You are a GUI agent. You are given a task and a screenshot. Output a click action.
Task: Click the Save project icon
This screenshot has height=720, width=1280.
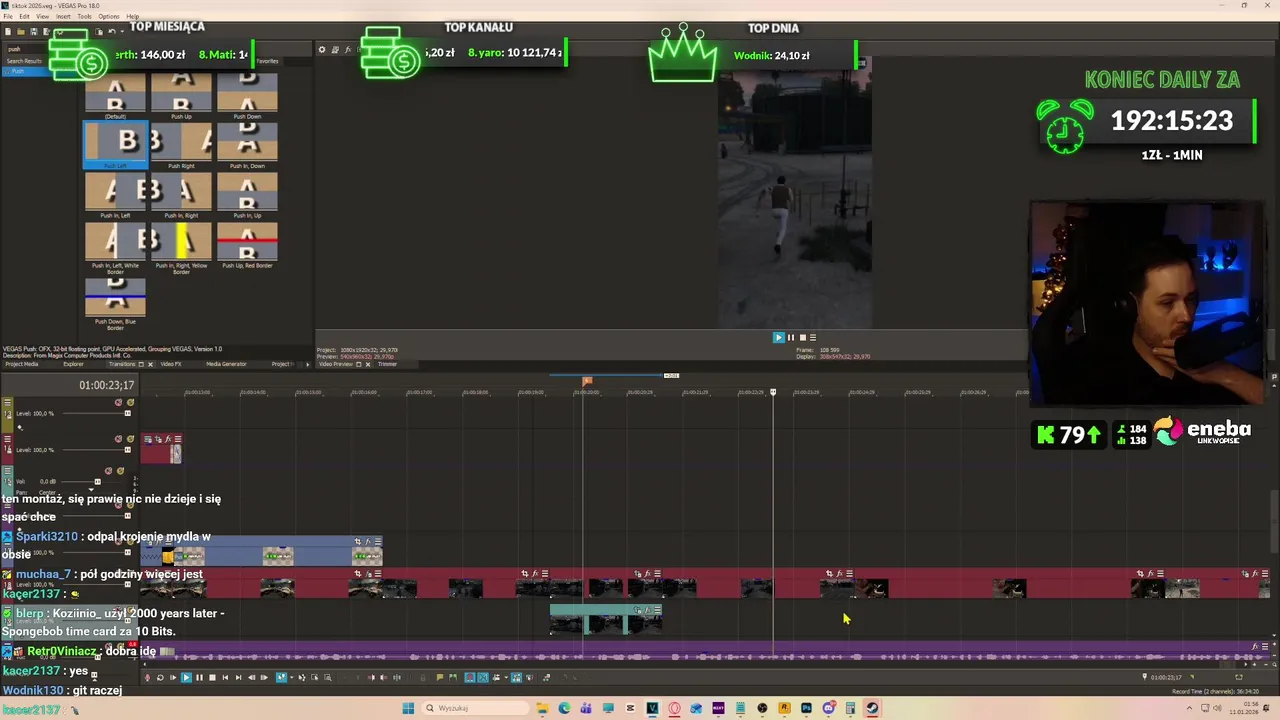click(x=34, y=31)
